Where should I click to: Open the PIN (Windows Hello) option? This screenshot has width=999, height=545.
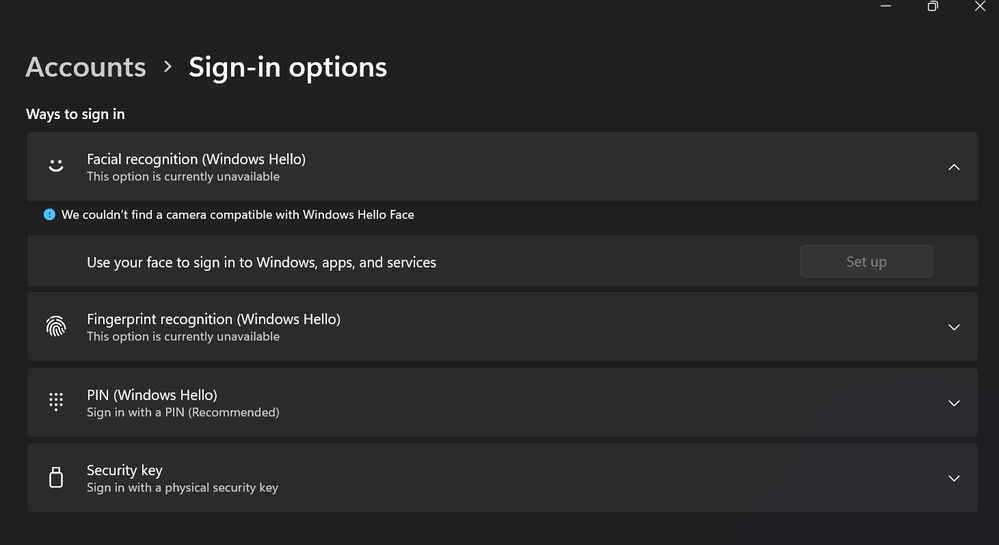click(x=152, y=395)
